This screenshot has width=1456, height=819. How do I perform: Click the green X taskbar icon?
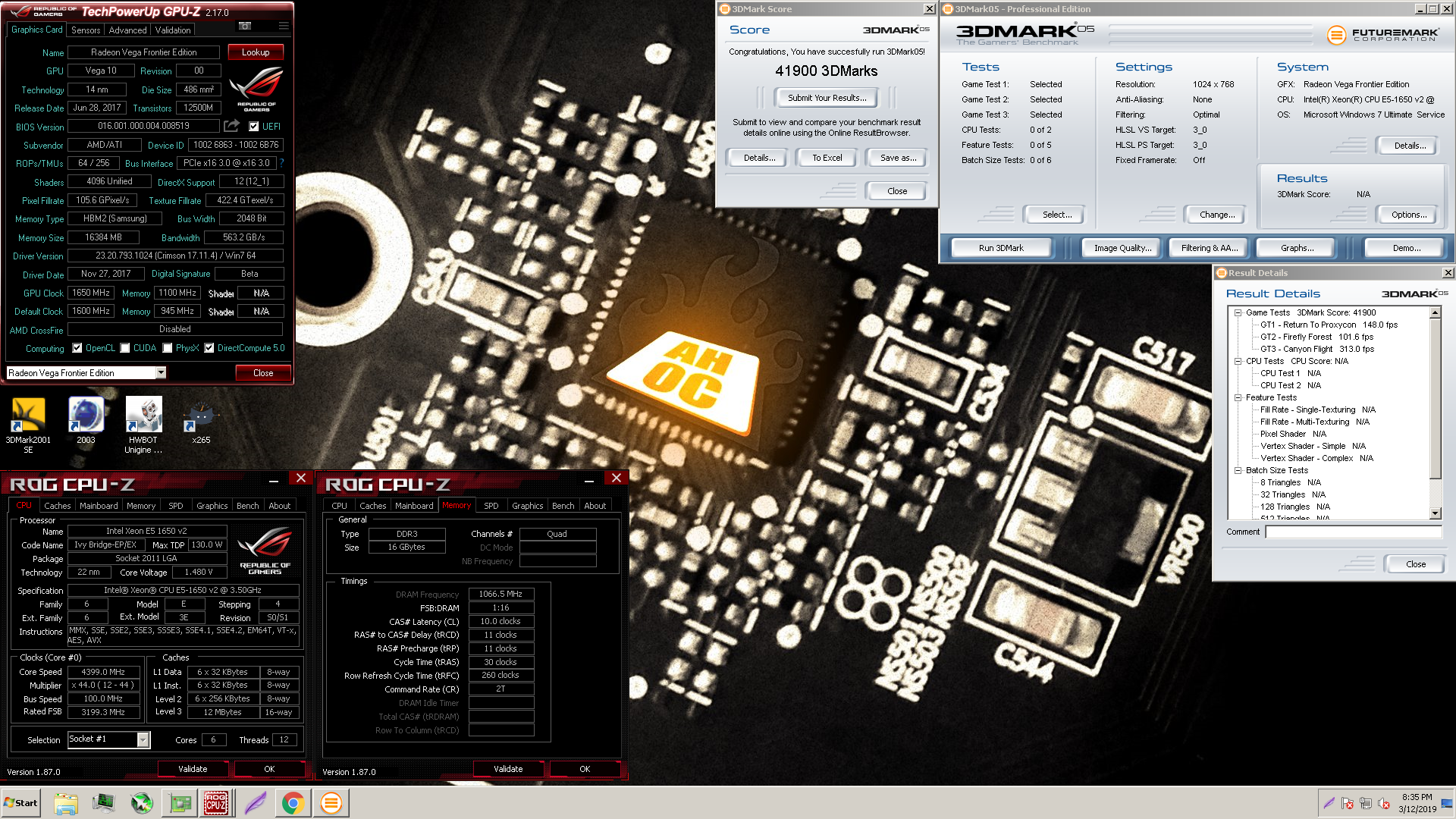142,803
